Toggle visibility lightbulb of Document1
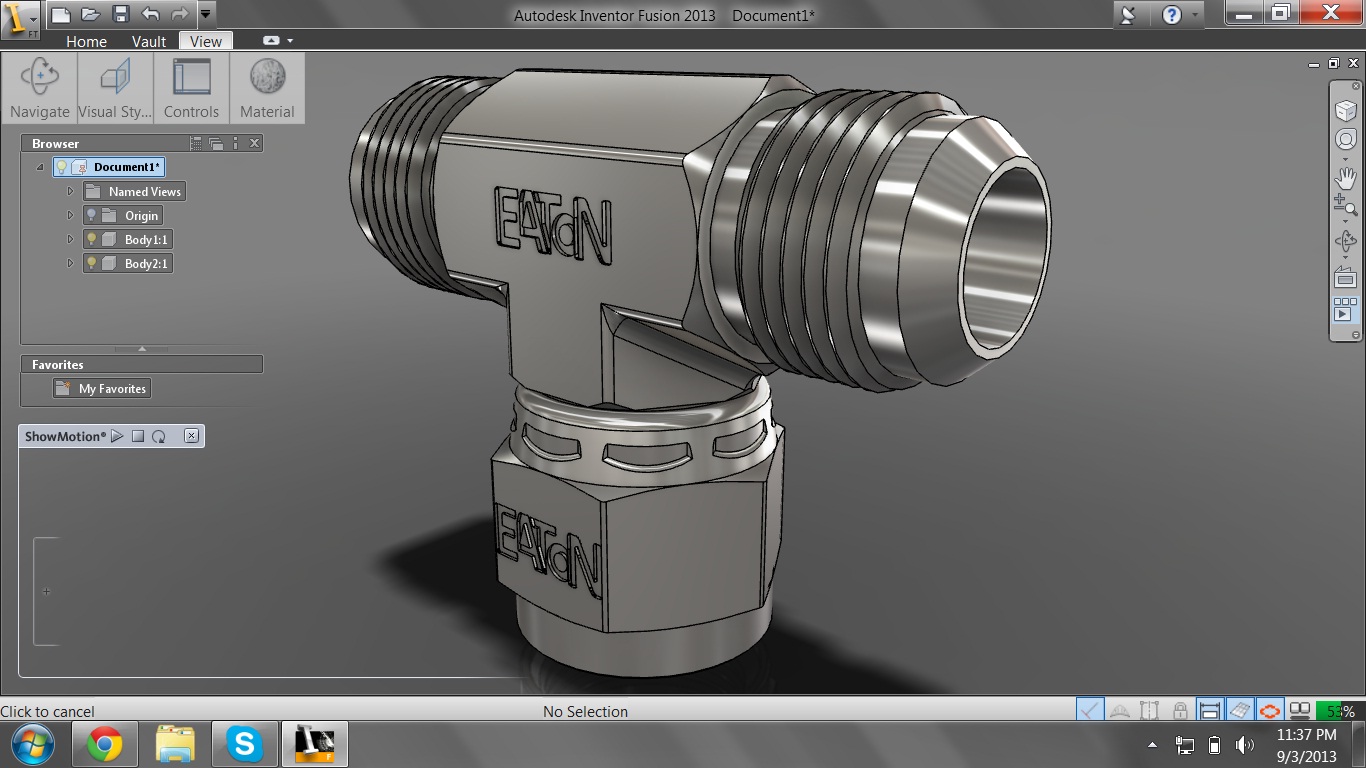The image size is (1366, 768). [x=61, y=167]
